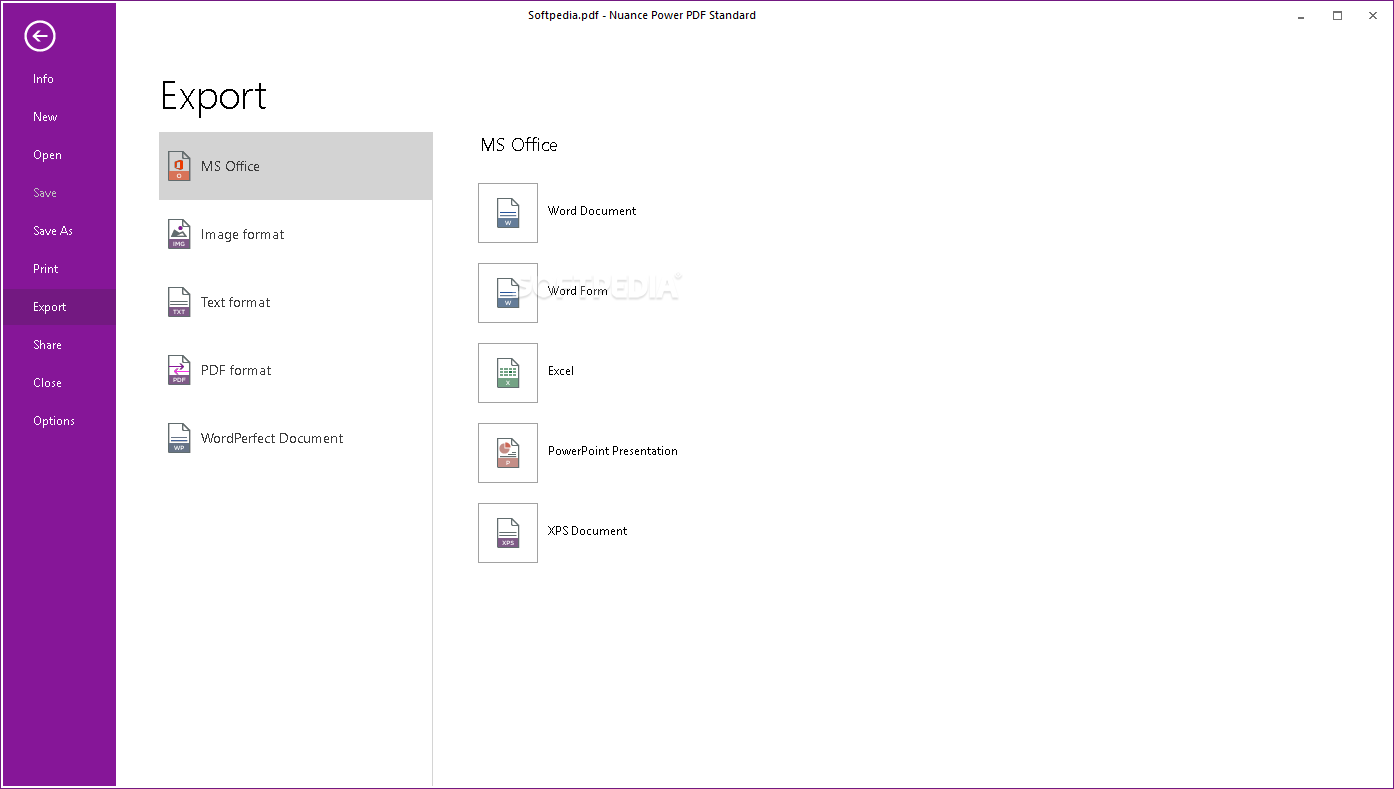This screenshot has height=789, width=1394.
Task: Click the back arrow circle icon
Action: [40, 37]
